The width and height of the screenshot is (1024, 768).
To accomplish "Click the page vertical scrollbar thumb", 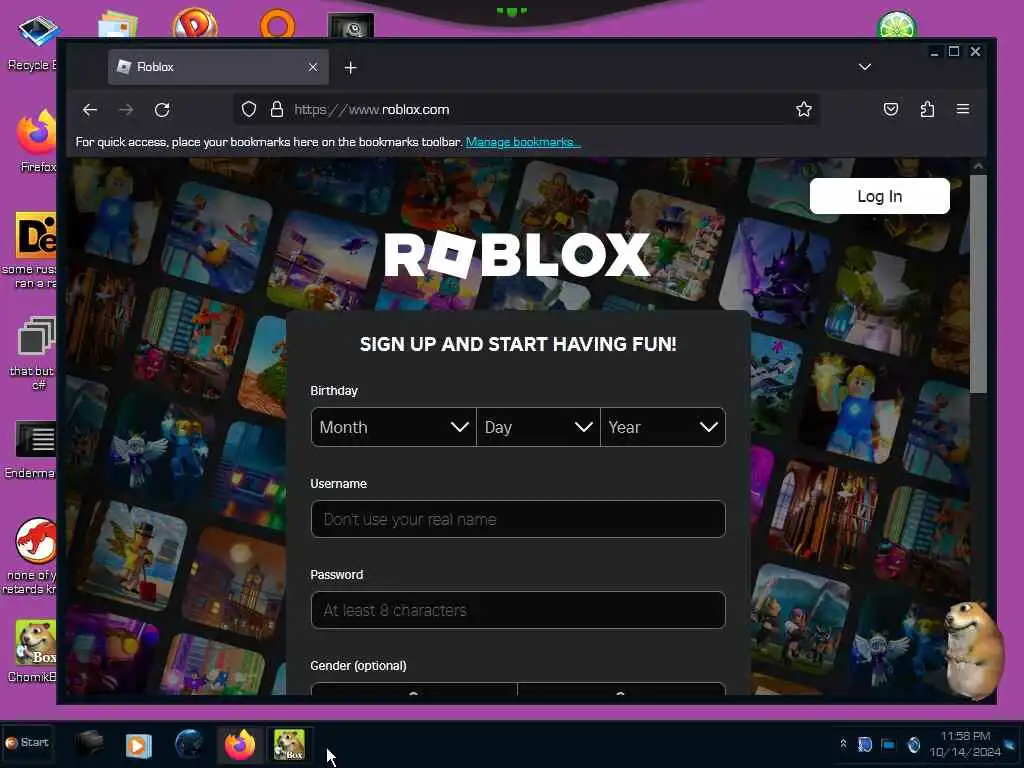I will [x=978, y=284].
